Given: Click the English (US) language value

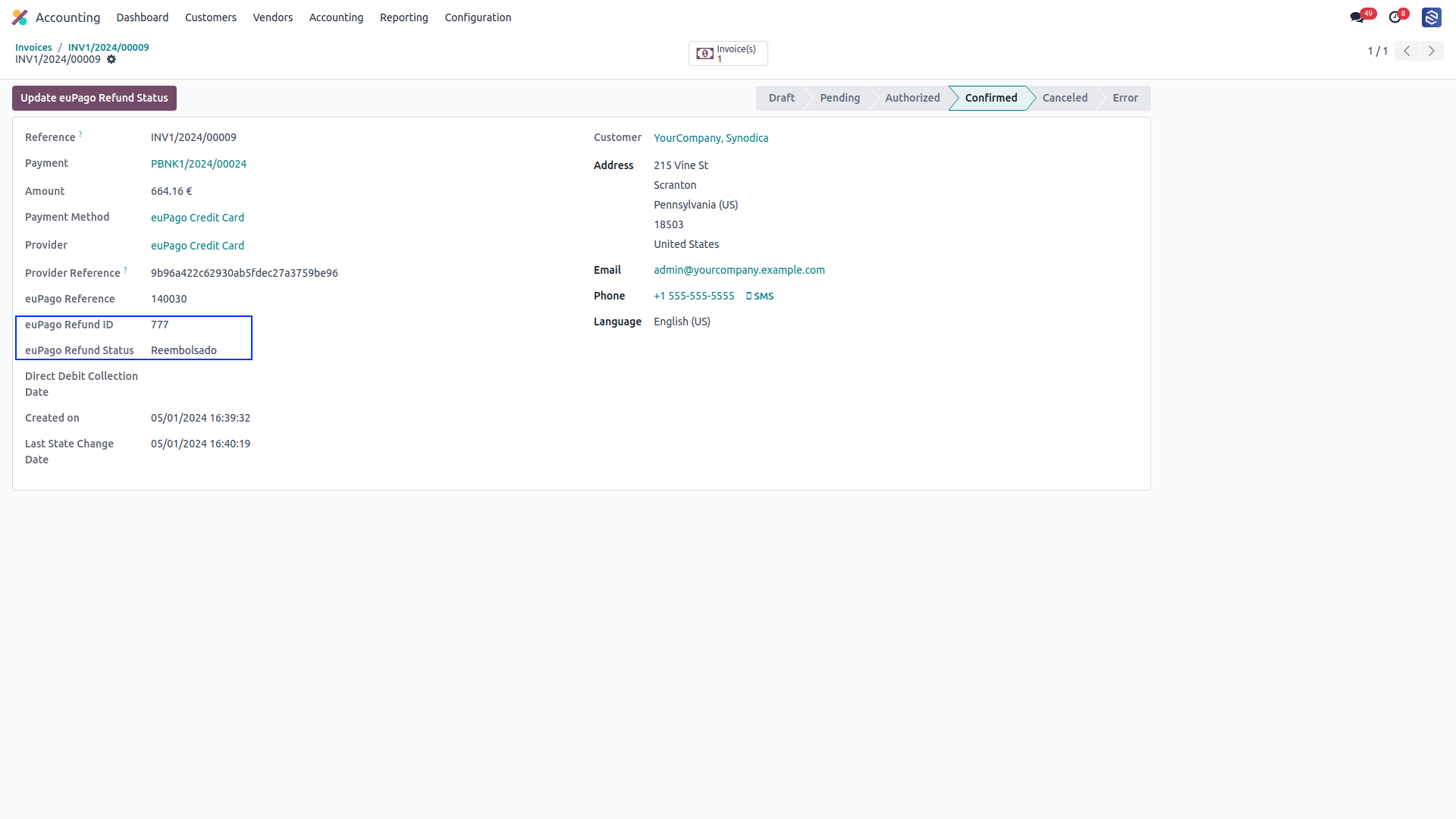Looking at the screenshot, I should click(x=682, y=322).
